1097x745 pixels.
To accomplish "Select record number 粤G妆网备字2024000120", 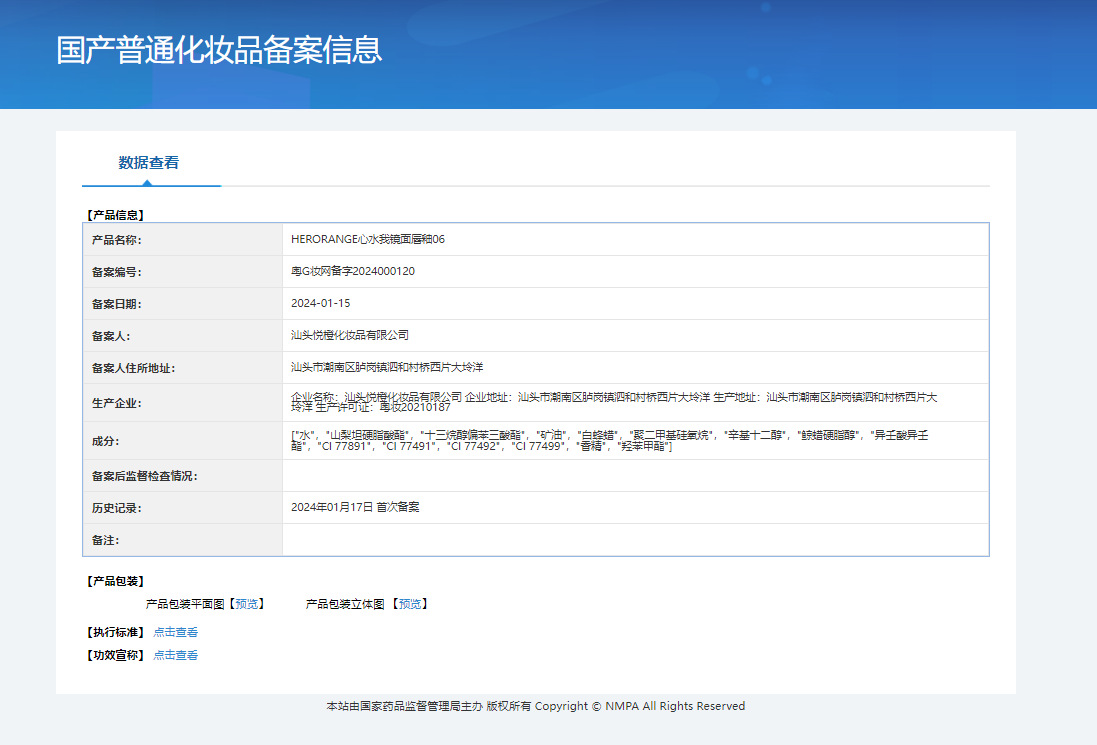I will pyautogui.click(x=353, y=271).
